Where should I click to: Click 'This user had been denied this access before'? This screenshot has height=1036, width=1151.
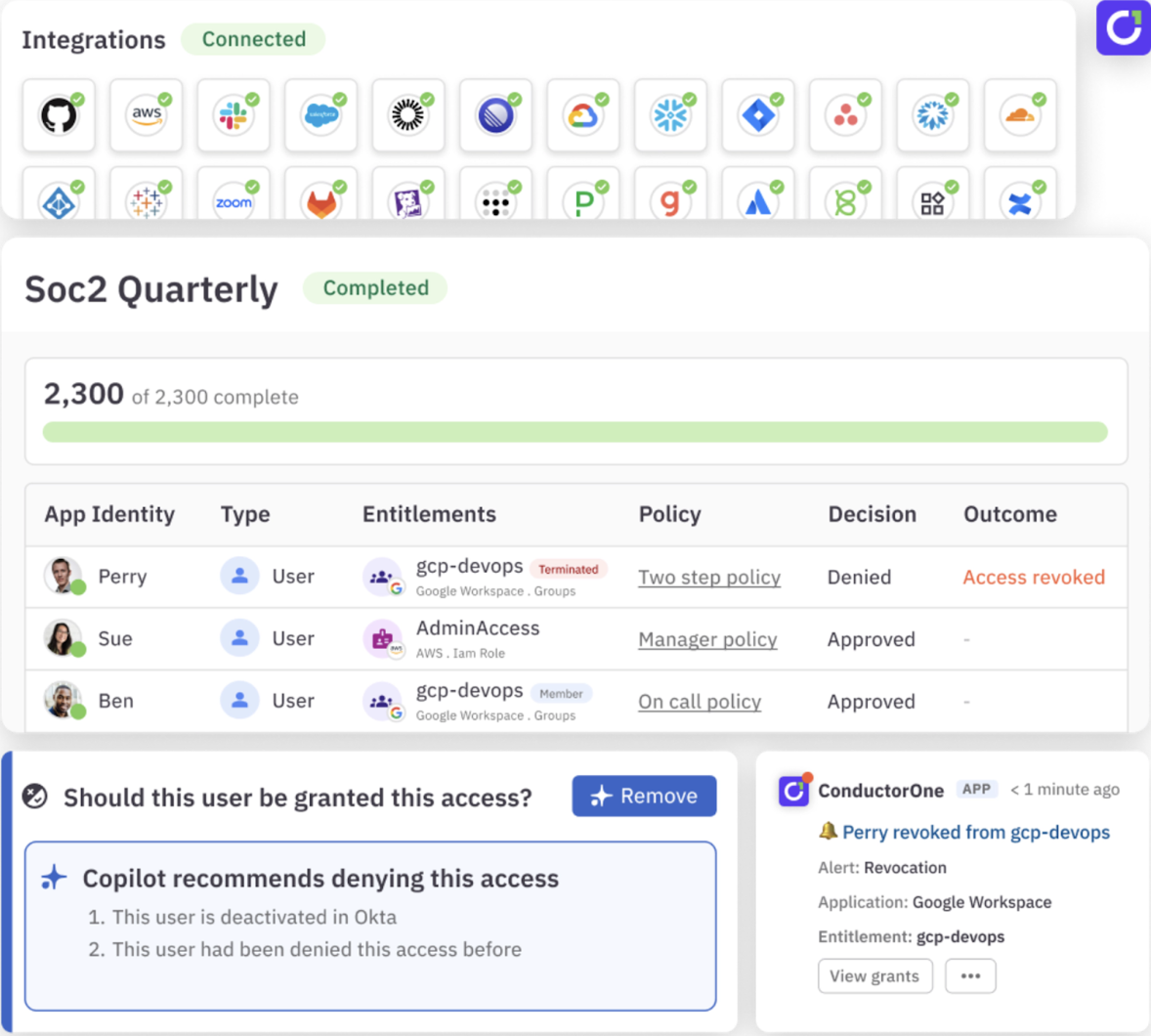(317, 949)
